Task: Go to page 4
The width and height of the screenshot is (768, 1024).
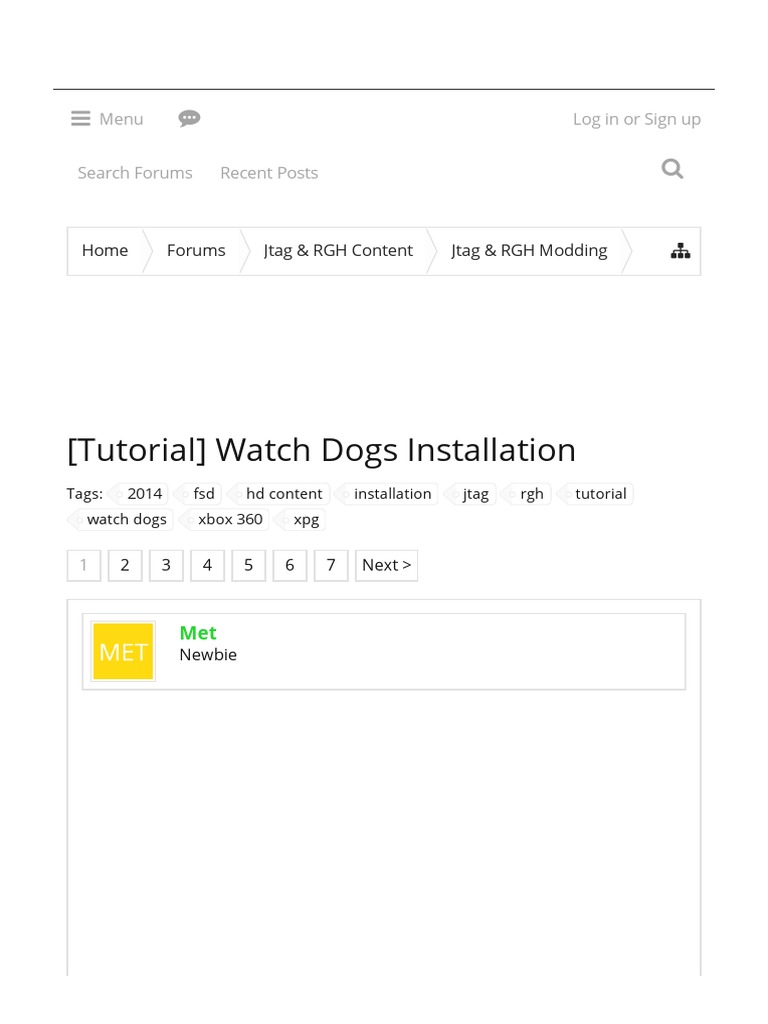Action: [207, 566]
